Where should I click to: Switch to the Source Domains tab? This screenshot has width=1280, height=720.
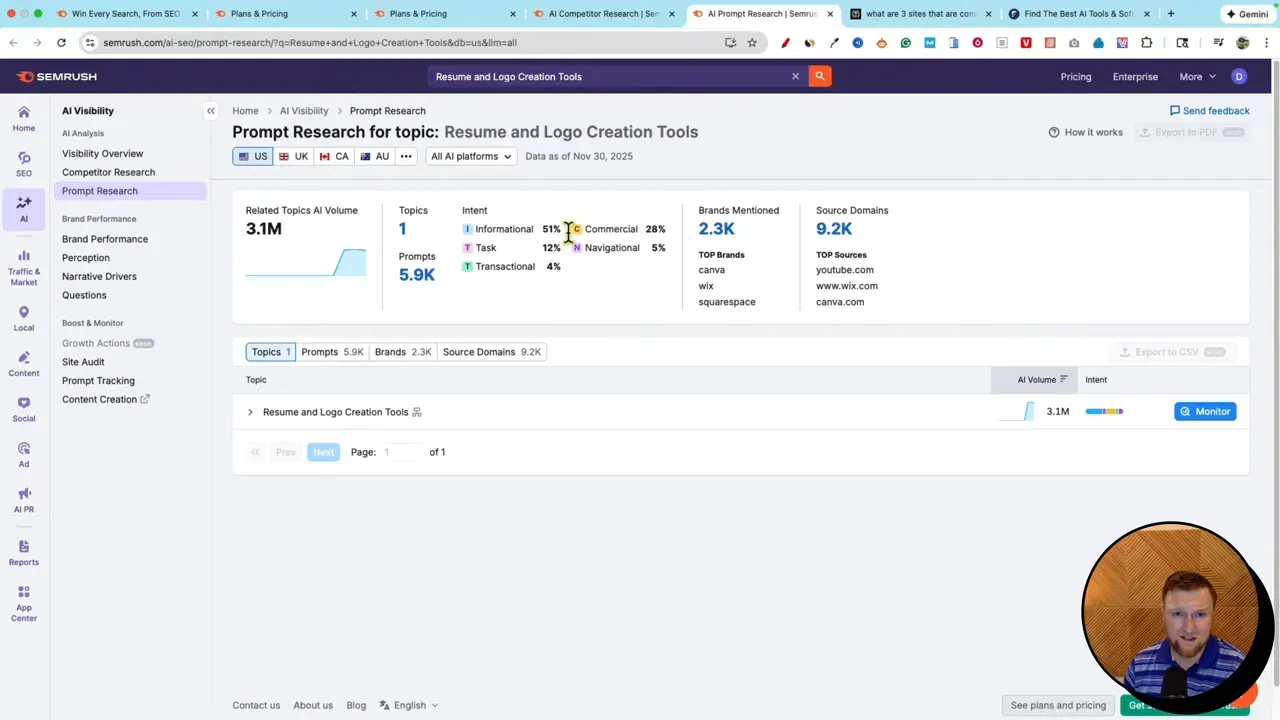click(x=491, y=351)
